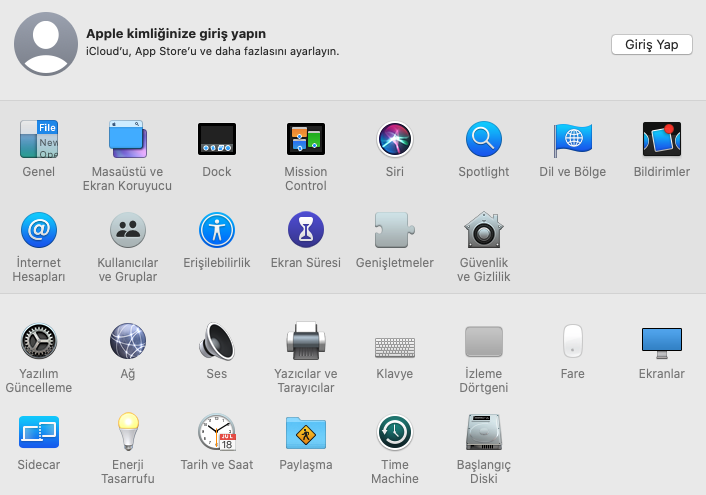Open Güvenlik ve Gizlilik settings
This screenshot has width=706, height=495.
tap(484, 230)
